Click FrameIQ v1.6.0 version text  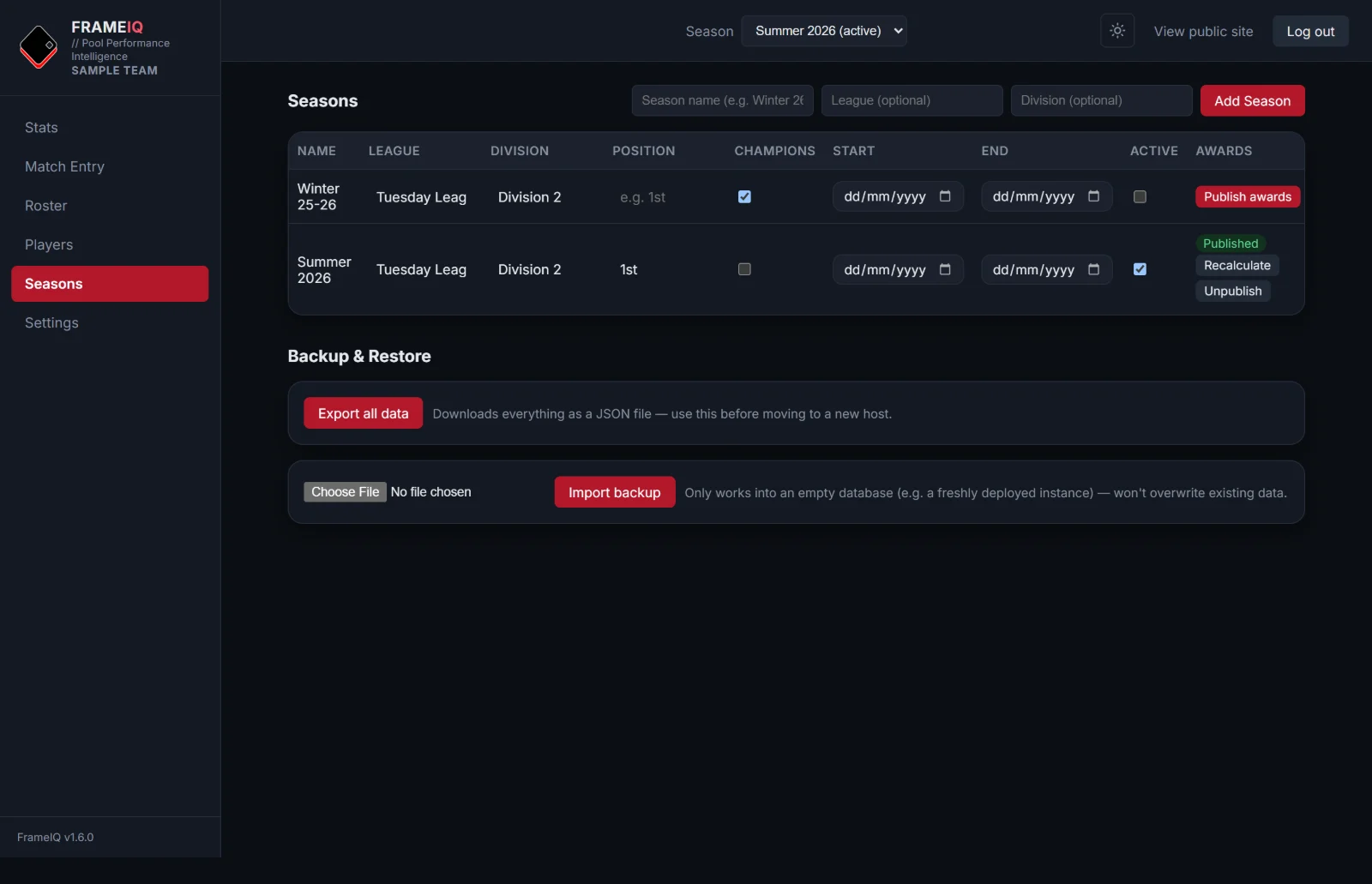pos(55,837)
